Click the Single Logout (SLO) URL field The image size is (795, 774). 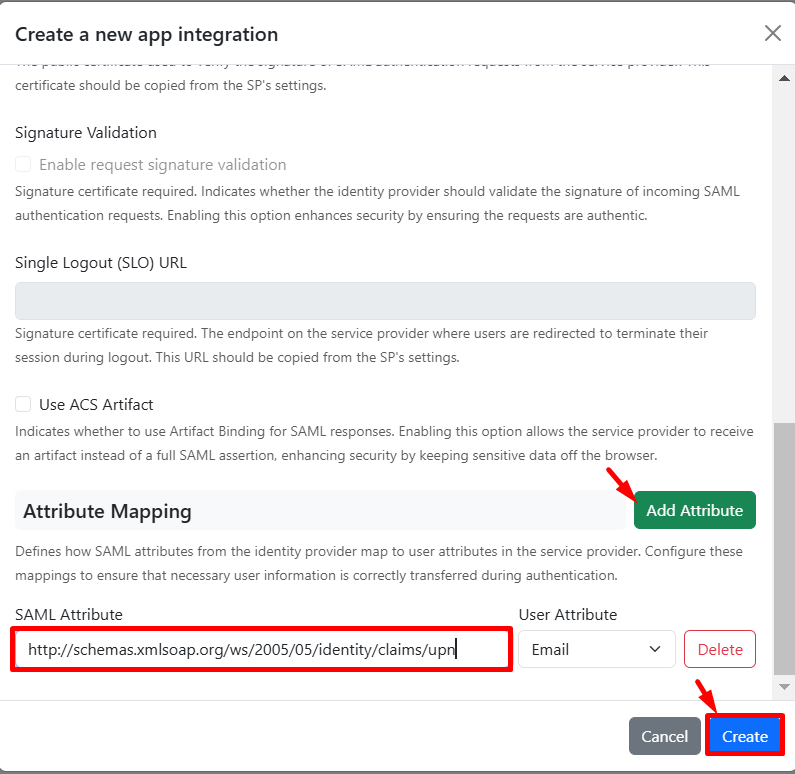385,301
